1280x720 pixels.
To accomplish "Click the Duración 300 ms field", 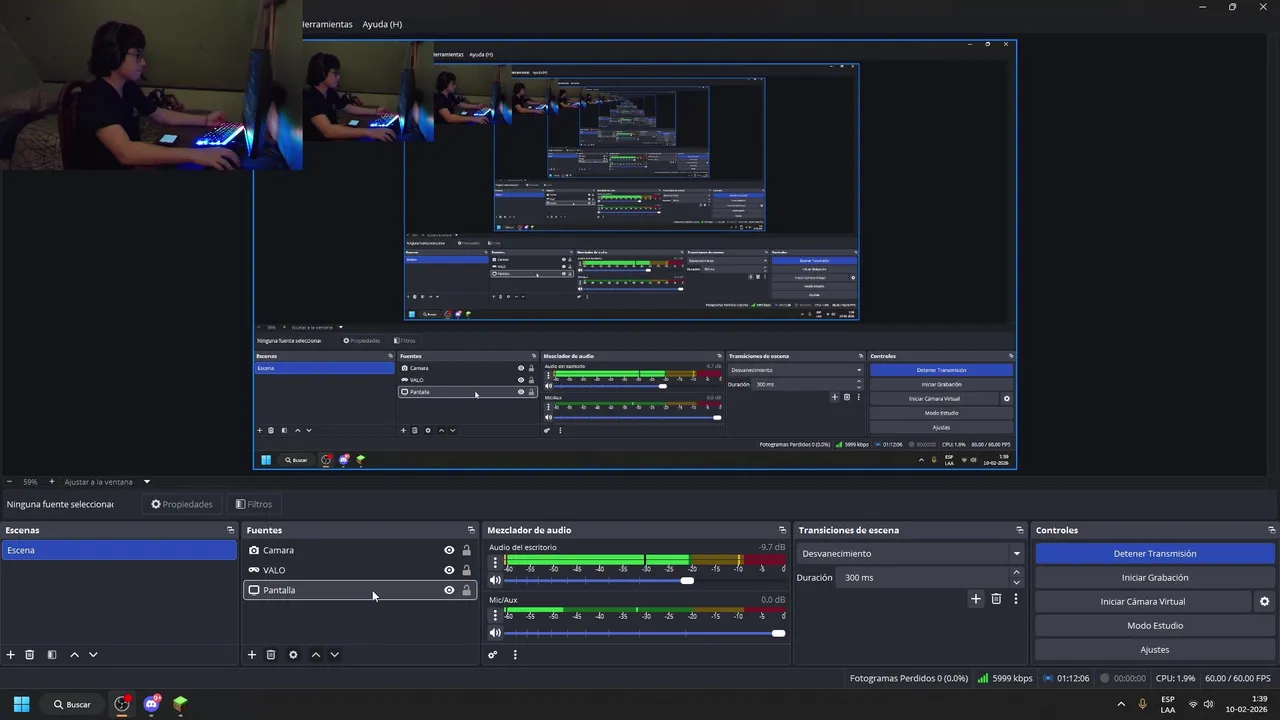I will (x=923, y=578).
